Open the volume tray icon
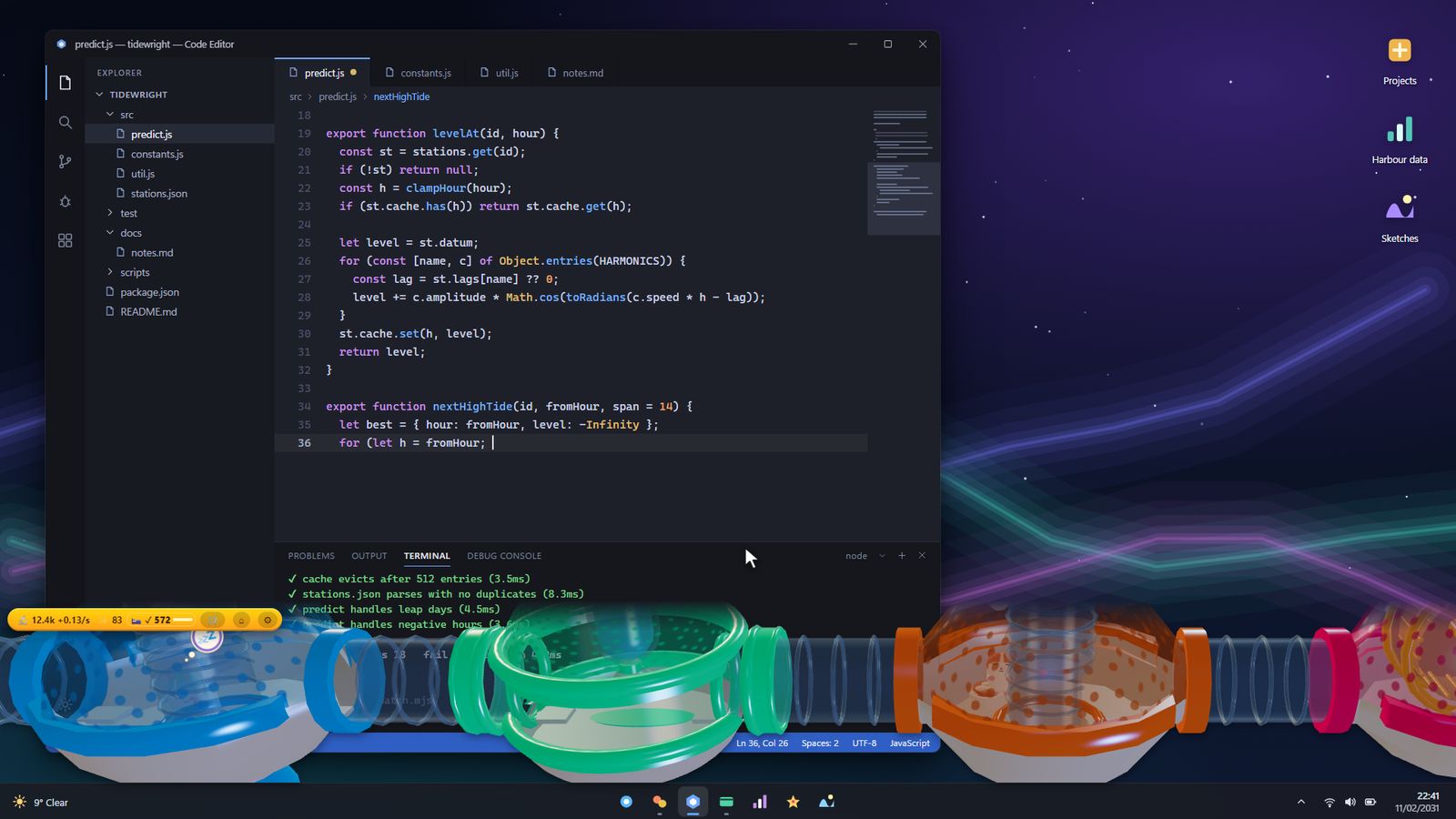1456x819 pixels. coord(1350,802)
